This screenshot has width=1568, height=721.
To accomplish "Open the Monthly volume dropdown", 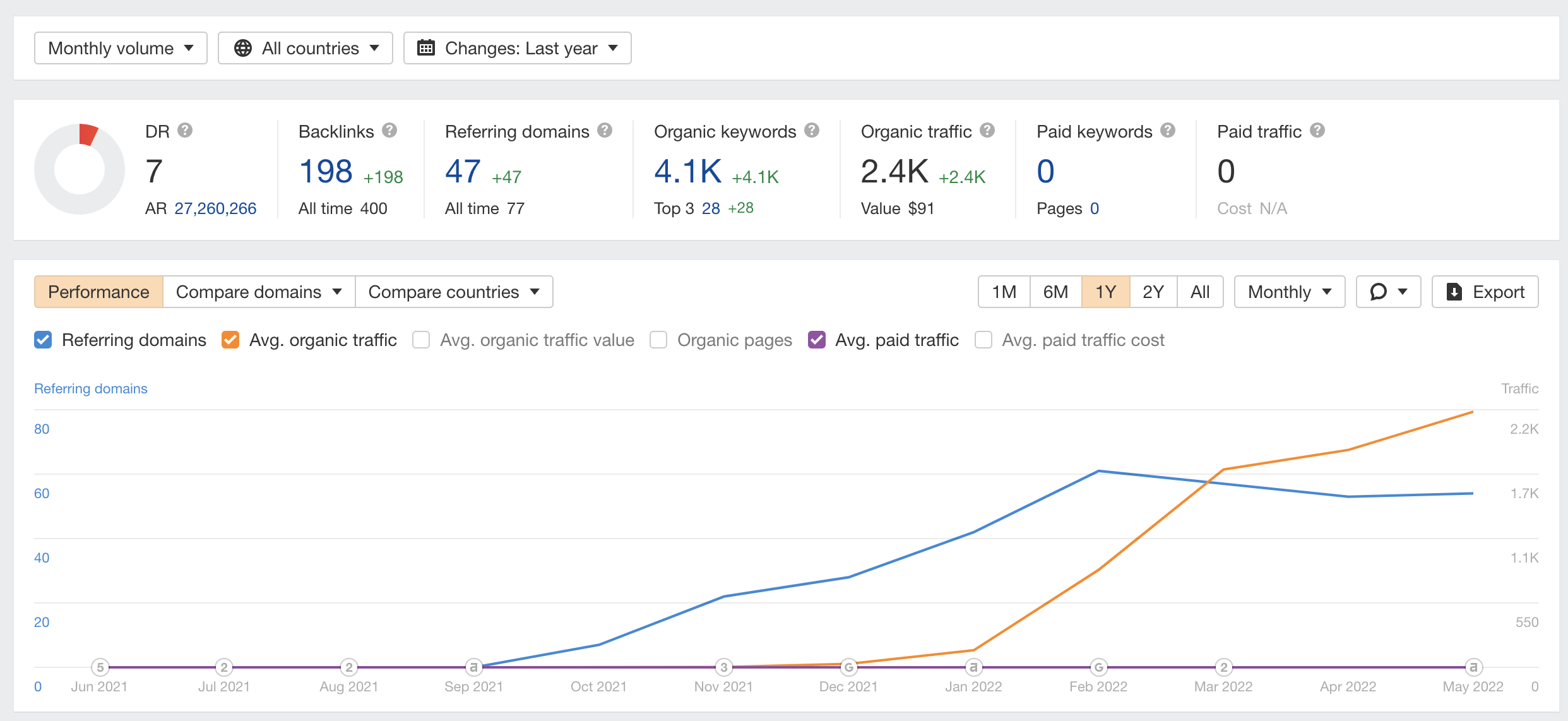I will point(120,47).
